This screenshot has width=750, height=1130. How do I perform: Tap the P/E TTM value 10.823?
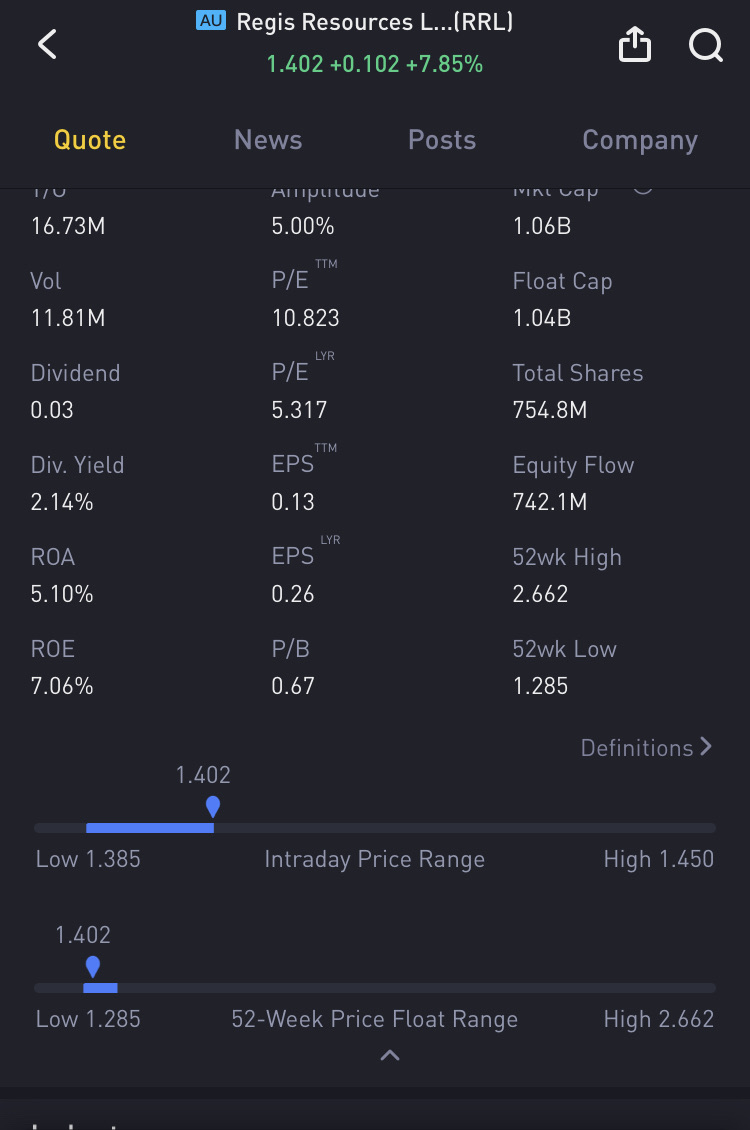(x=306, y=318)
